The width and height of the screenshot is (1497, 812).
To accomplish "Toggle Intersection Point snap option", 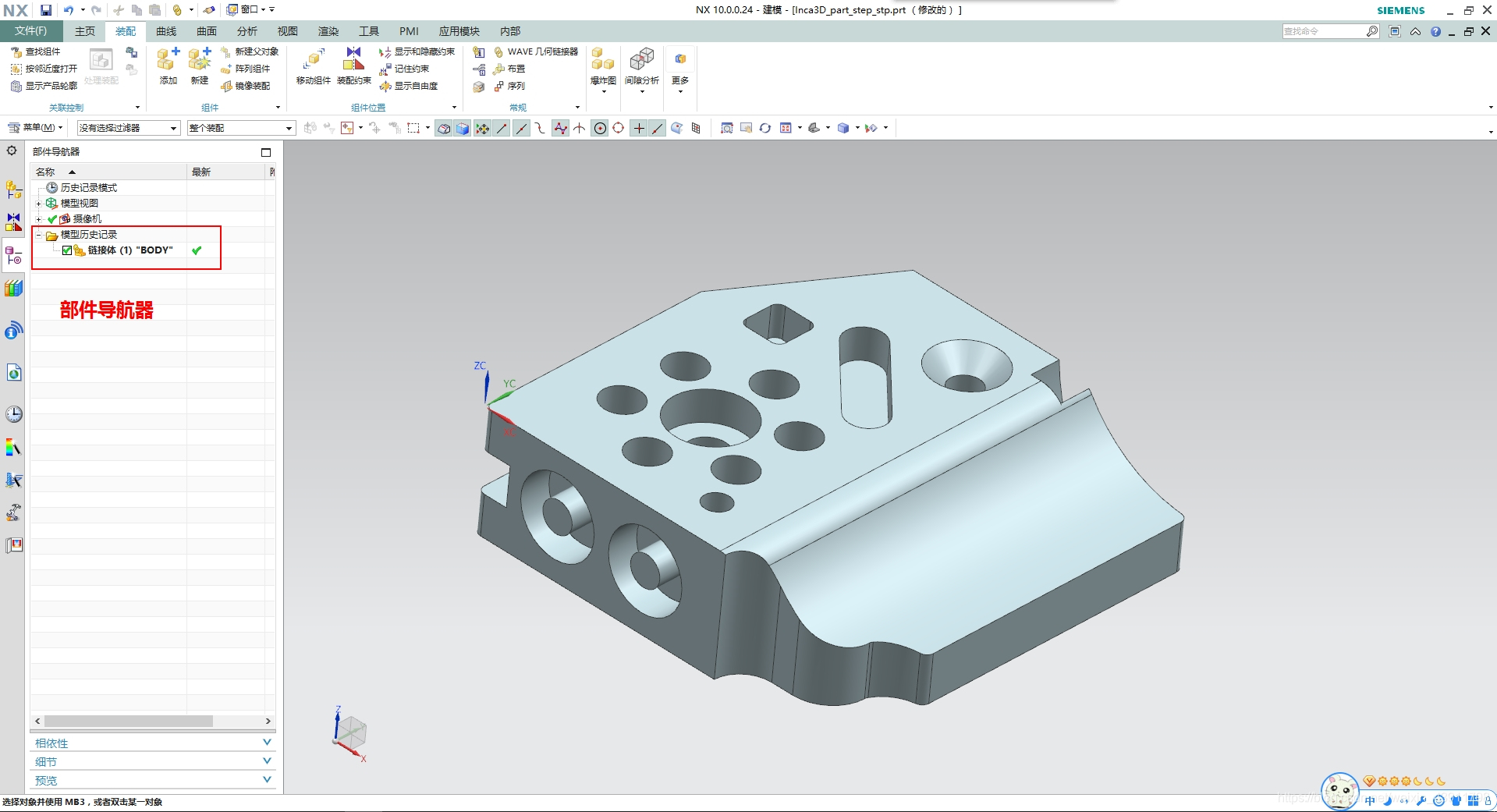I will click(580, 129).
